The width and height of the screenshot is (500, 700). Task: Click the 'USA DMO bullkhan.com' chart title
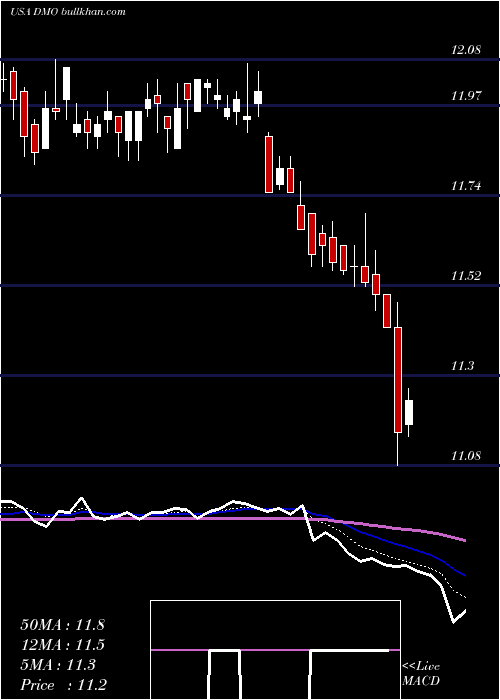[x=67, y=12]
